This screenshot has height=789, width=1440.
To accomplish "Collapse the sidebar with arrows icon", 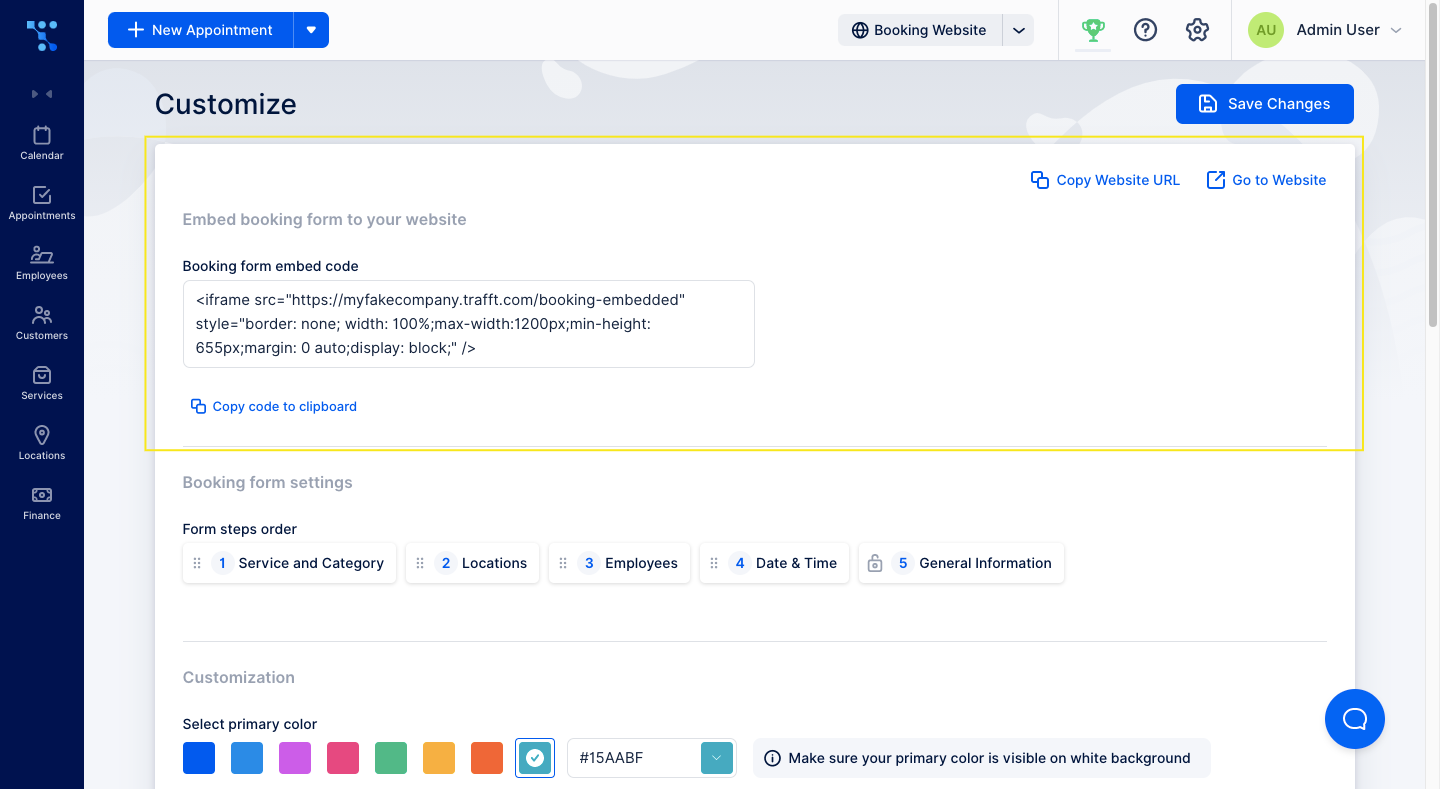I will coord(42,94).
